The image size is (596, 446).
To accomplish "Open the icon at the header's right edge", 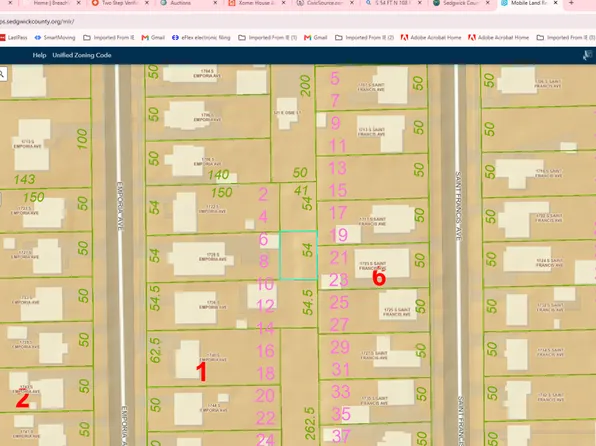I will point(588,55).
